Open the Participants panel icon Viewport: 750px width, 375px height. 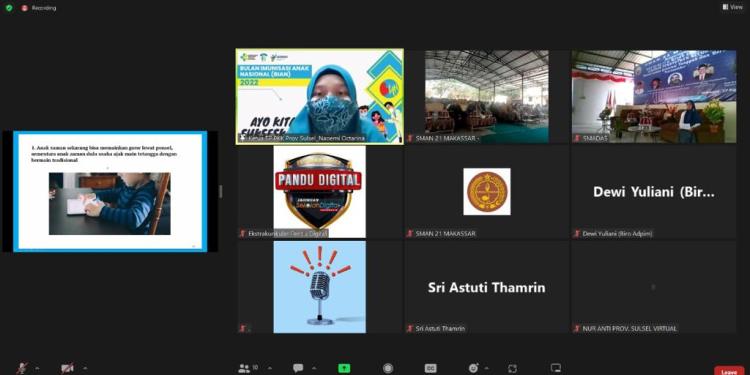click(x=244, y=368)
